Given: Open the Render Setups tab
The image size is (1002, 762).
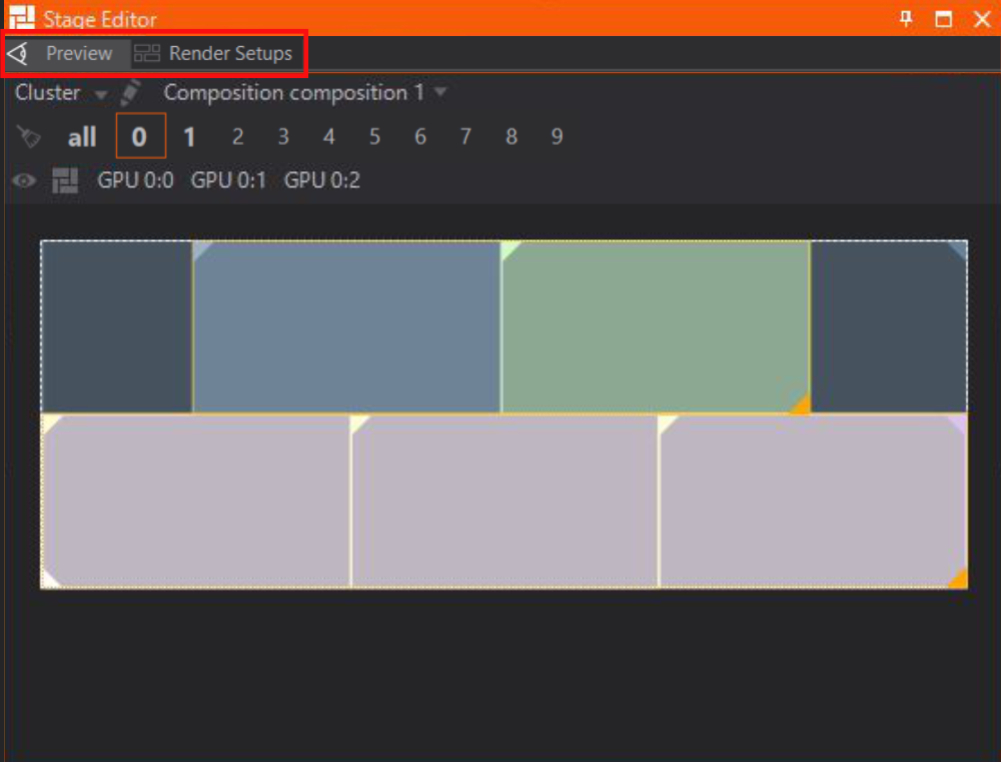Looking at the screenshot, I should pyautogui.click(x=216, y=54).
